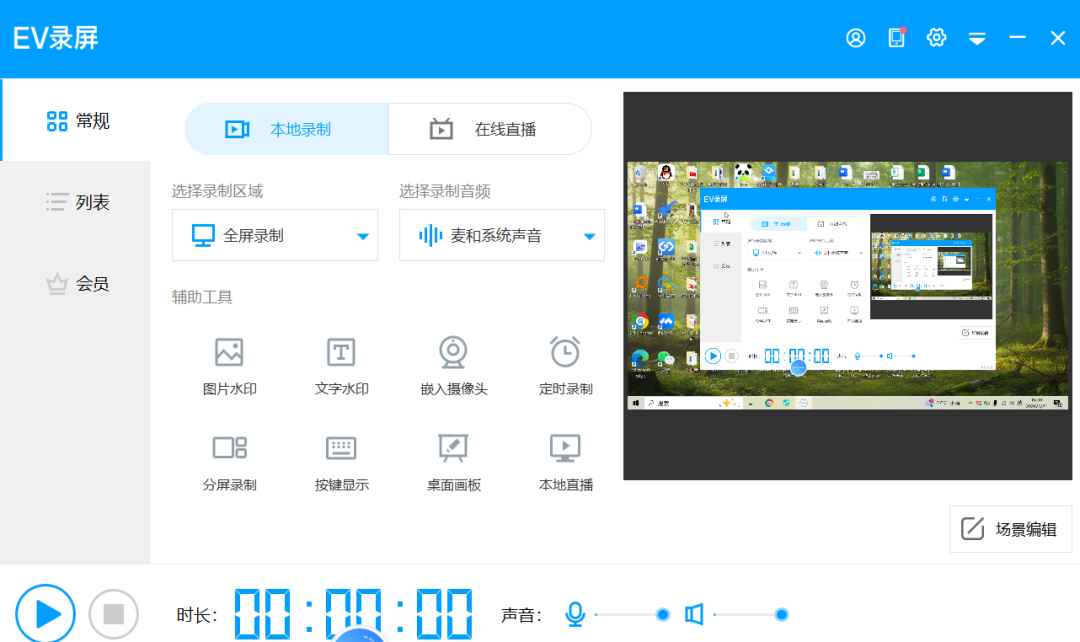
Task: Open the 桌面画板 tool
Action: [453, 462]
